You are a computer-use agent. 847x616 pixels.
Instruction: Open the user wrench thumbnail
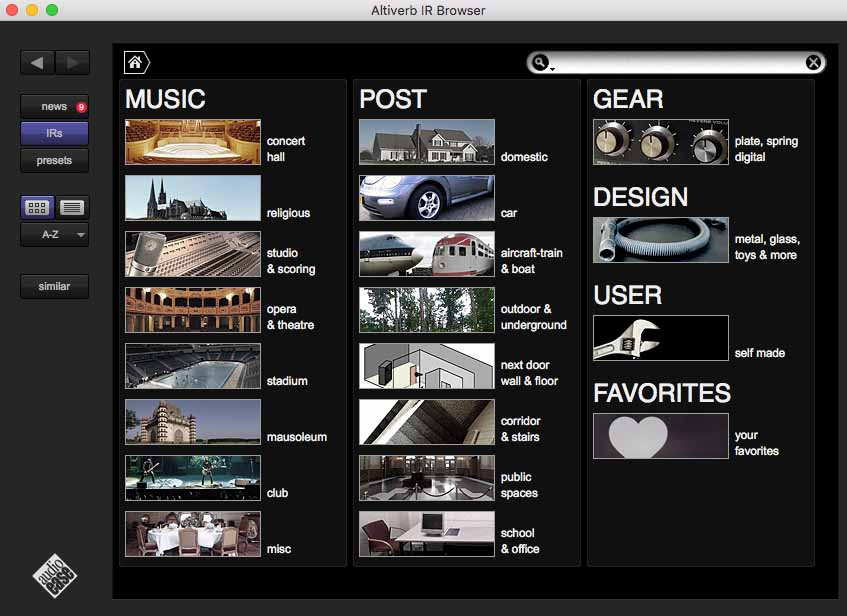click(x=661, y=338)
